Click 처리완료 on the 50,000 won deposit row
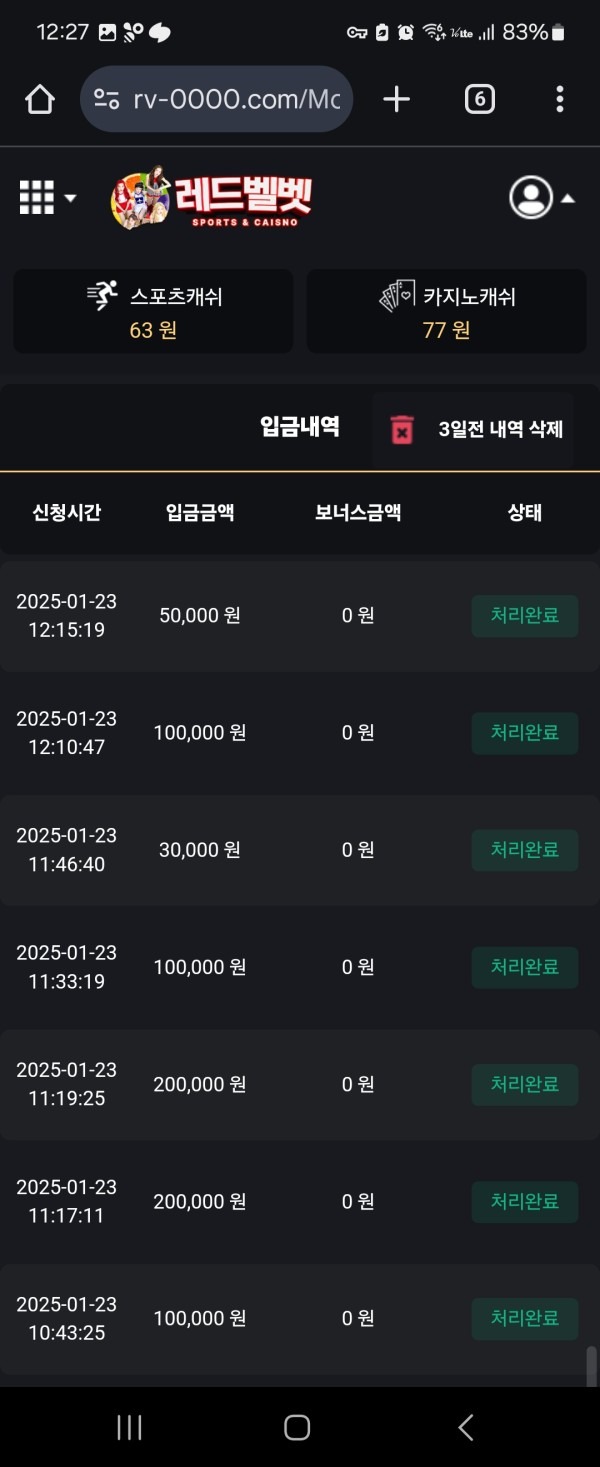This screenshot has width=600, height=1467. pos(524,616)
